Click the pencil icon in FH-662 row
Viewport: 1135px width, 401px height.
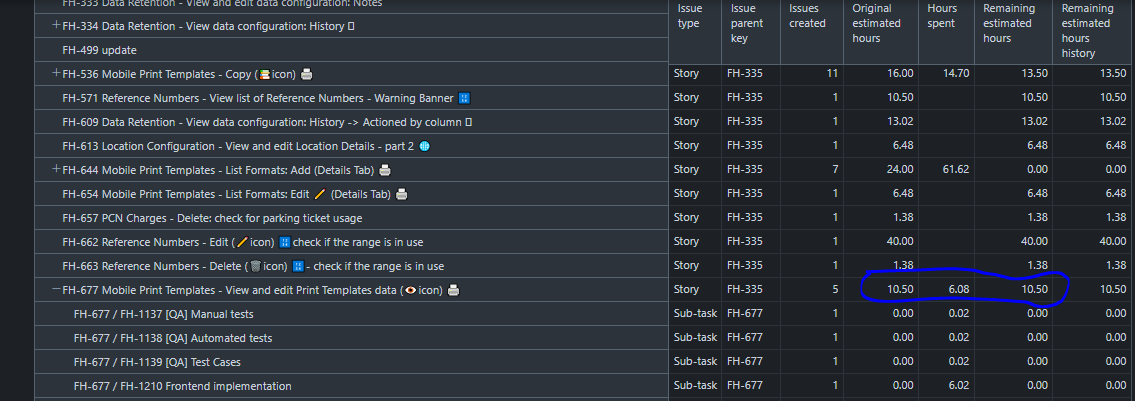(x=242, y=242)
